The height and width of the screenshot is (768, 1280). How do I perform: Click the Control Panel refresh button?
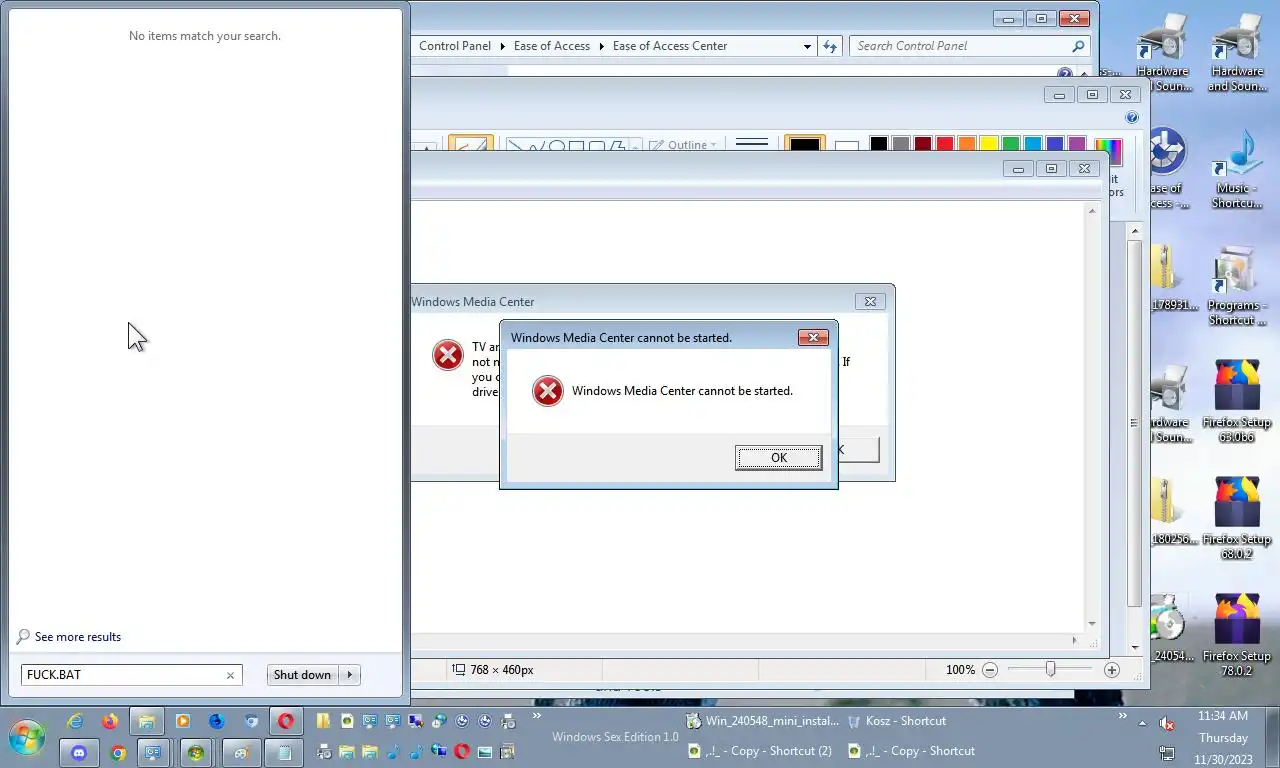pos(829,46)
